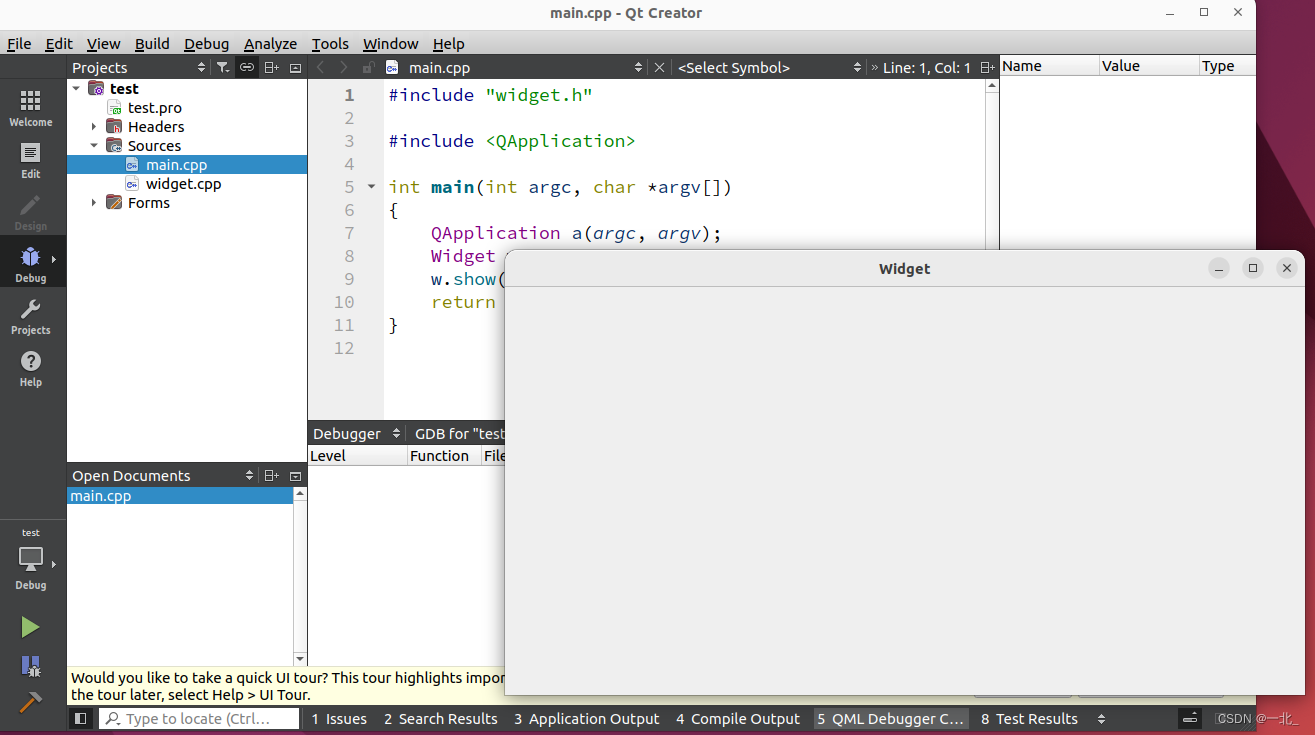The width and height of the screenshot is (1315, 735).
Task: Show the Search Results pane
Action: coord(440,719)
